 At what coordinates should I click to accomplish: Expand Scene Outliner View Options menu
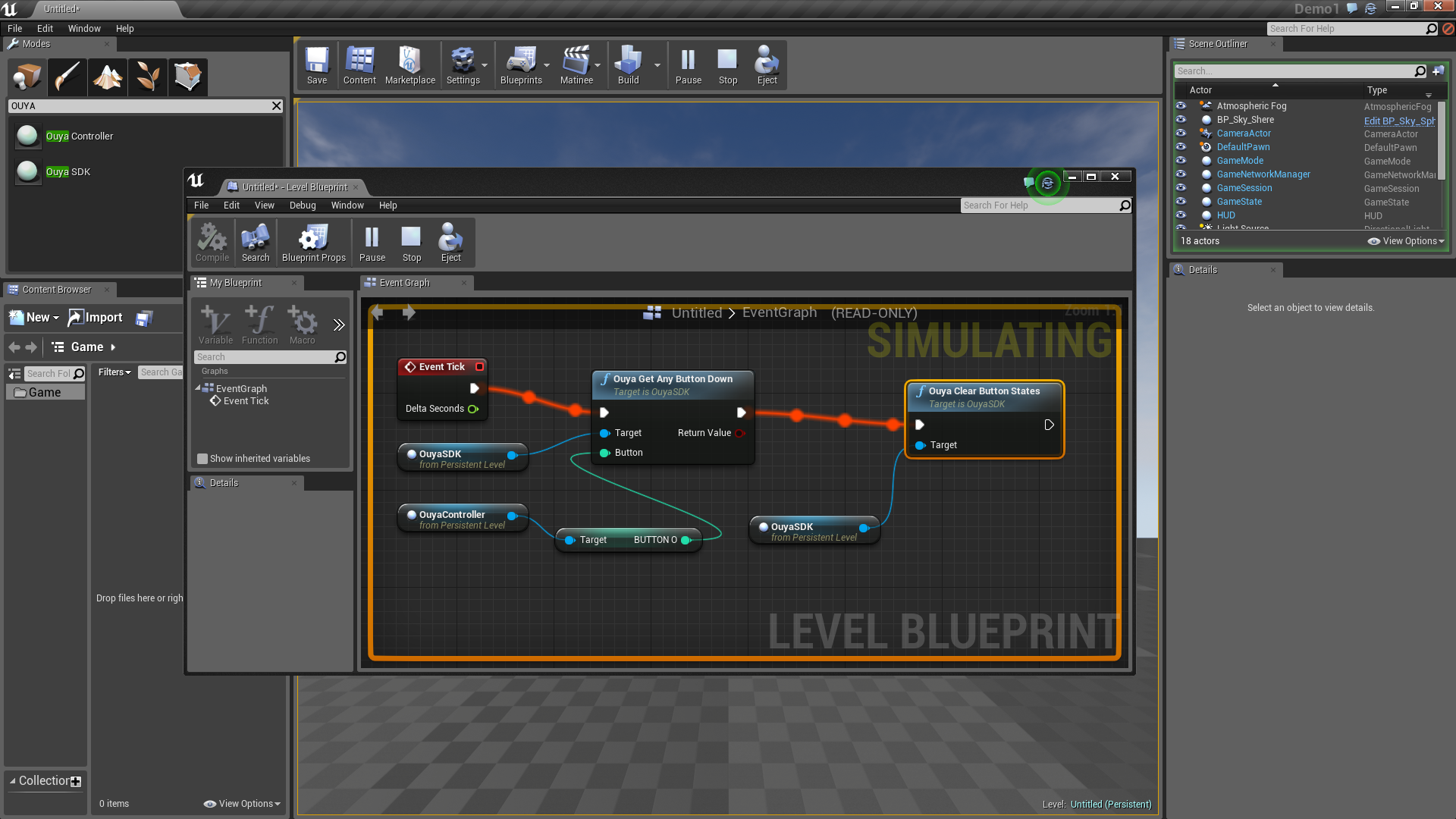[x=1407, y=241]
